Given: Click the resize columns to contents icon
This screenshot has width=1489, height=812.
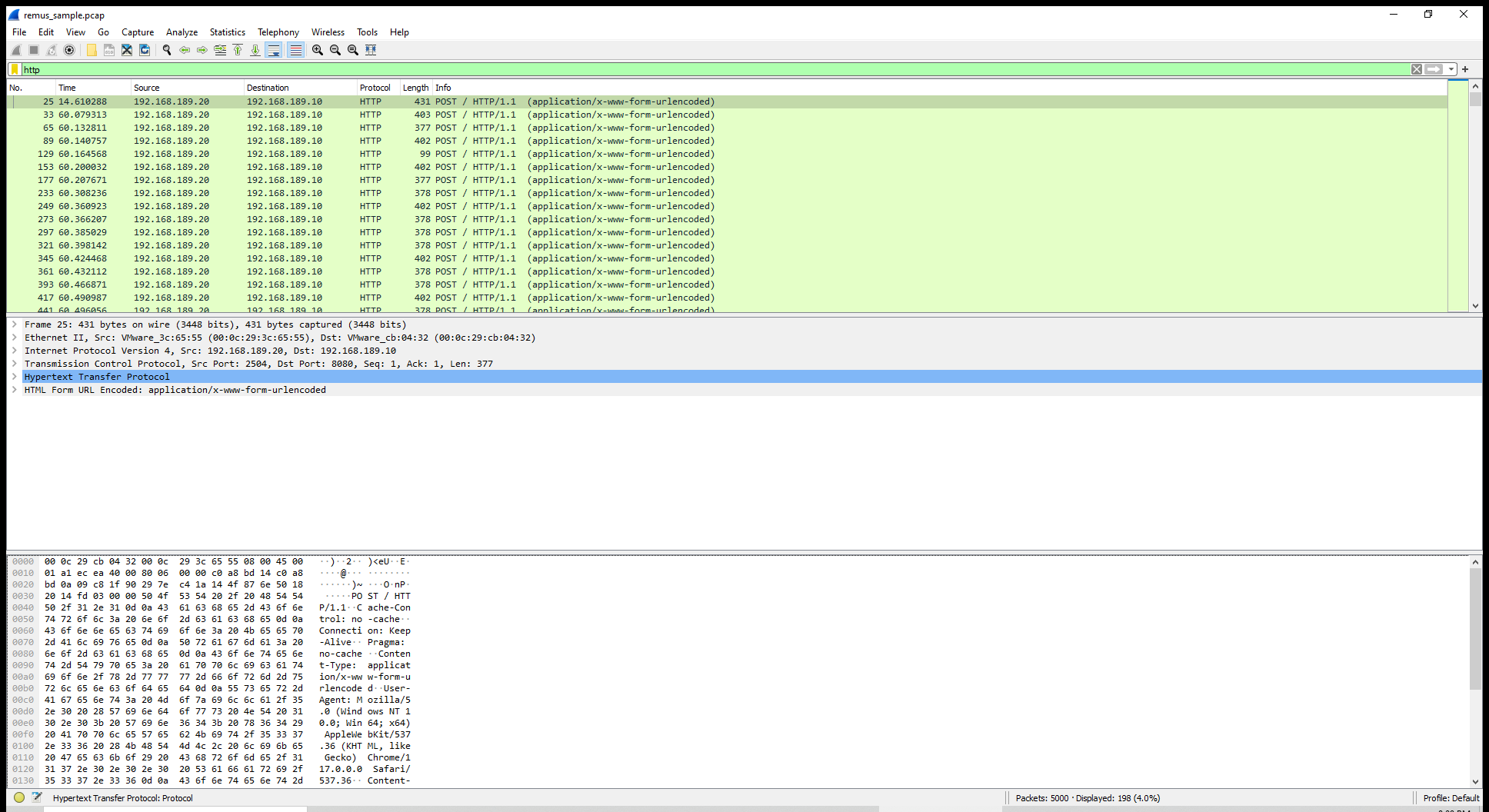Looking at the screenshot, I should pos(371,50).
